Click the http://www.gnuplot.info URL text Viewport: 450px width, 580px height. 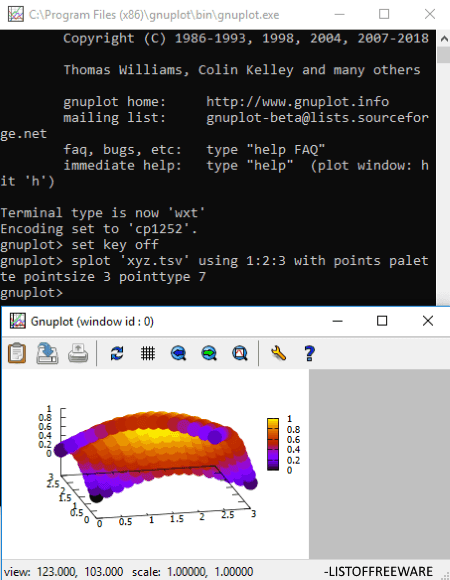pos(298,101)
